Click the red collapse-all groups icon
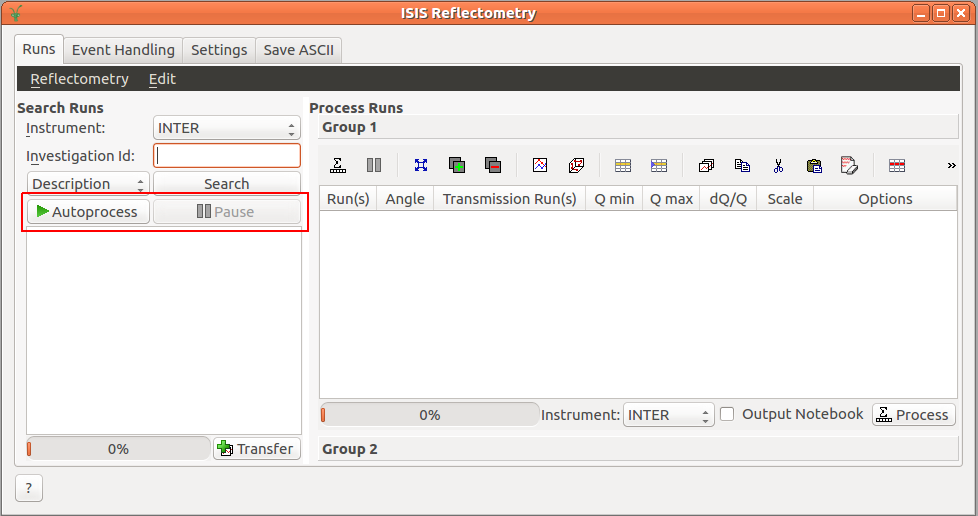Image resolution: width=978 pixels, height=516 pixels. pos(492,165)
